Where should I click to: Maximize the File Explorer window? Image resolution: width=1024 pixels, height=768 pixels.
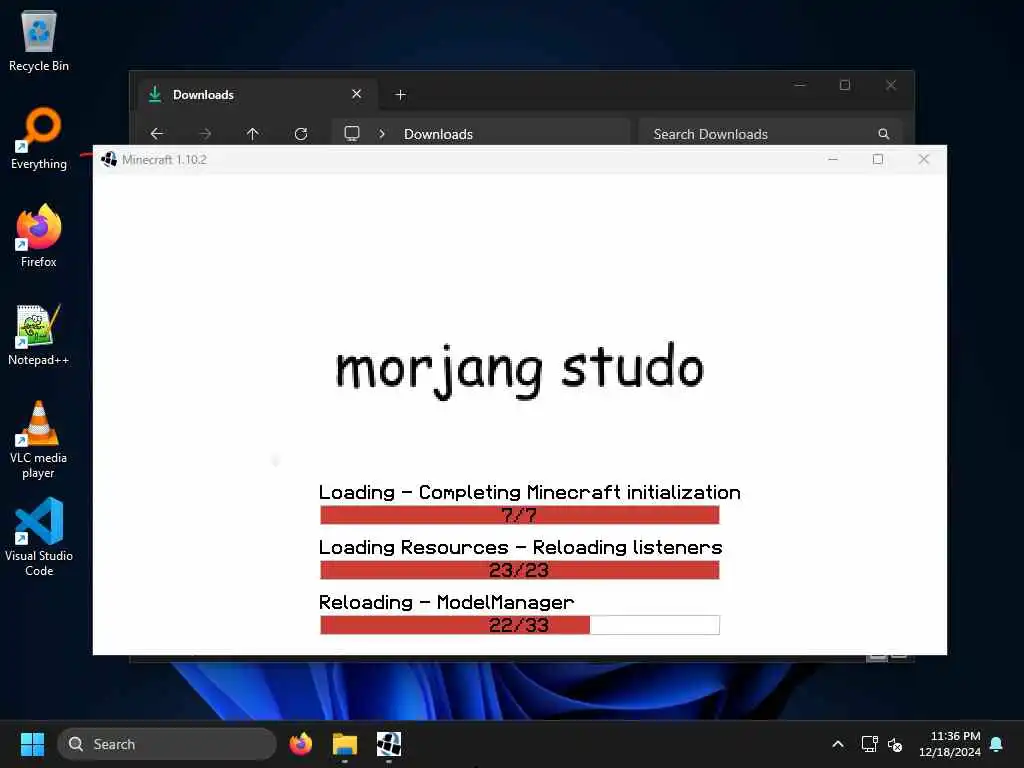845,85
